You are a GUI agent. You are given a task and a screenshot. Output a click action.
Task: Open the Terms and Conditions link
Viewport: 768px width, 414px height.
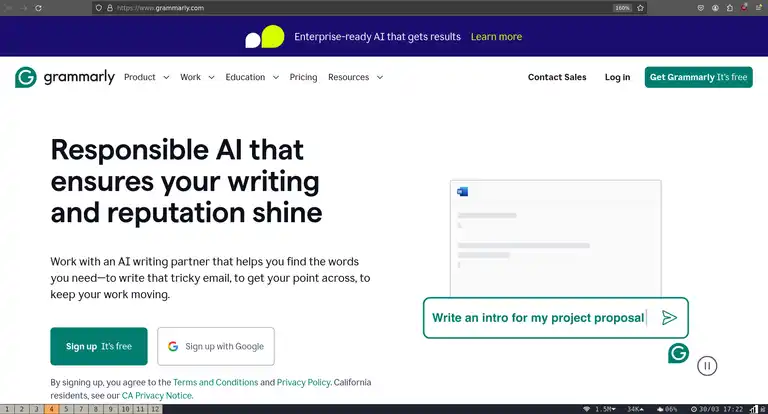[x=216, y=382]
